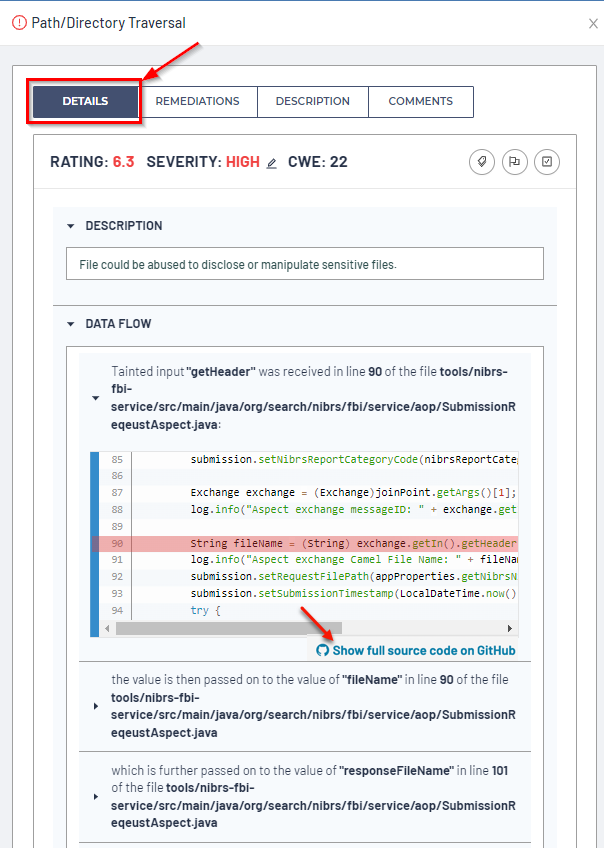Screen dimensions: 604x848
Task: Go to the Comments tab
Action: click(x=420, y=101)
